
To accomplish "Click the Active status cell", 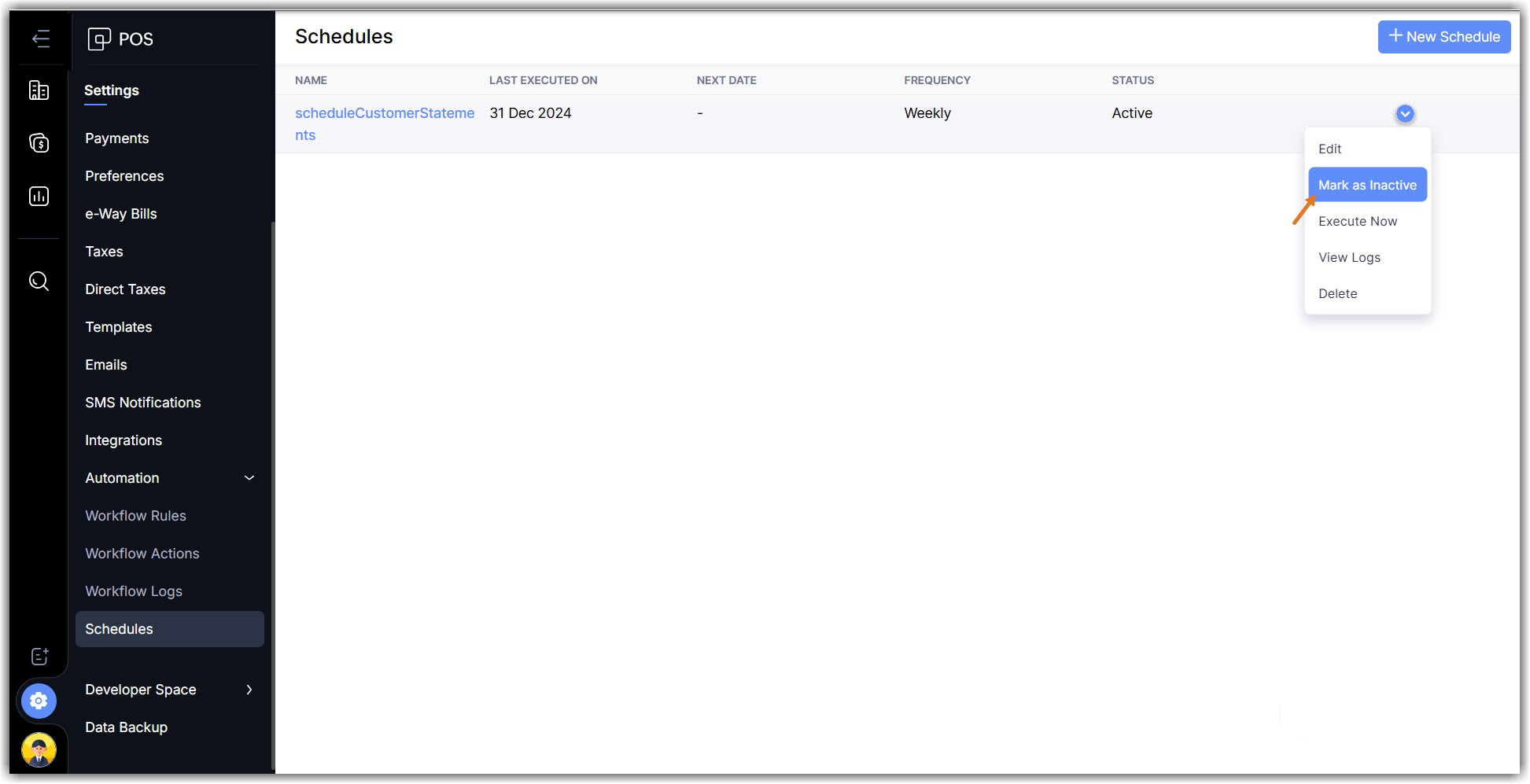I will pyautogui.click(x=1132, y=113).
